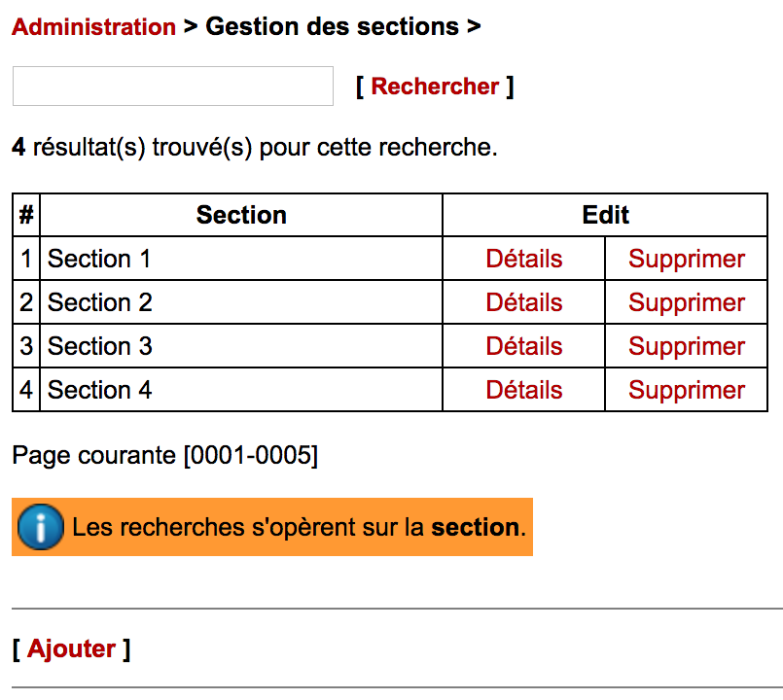Image resolution: width=783 pixels, height=700 pixels.
Task: Click the Section 3 name cell
Action: 100,347
